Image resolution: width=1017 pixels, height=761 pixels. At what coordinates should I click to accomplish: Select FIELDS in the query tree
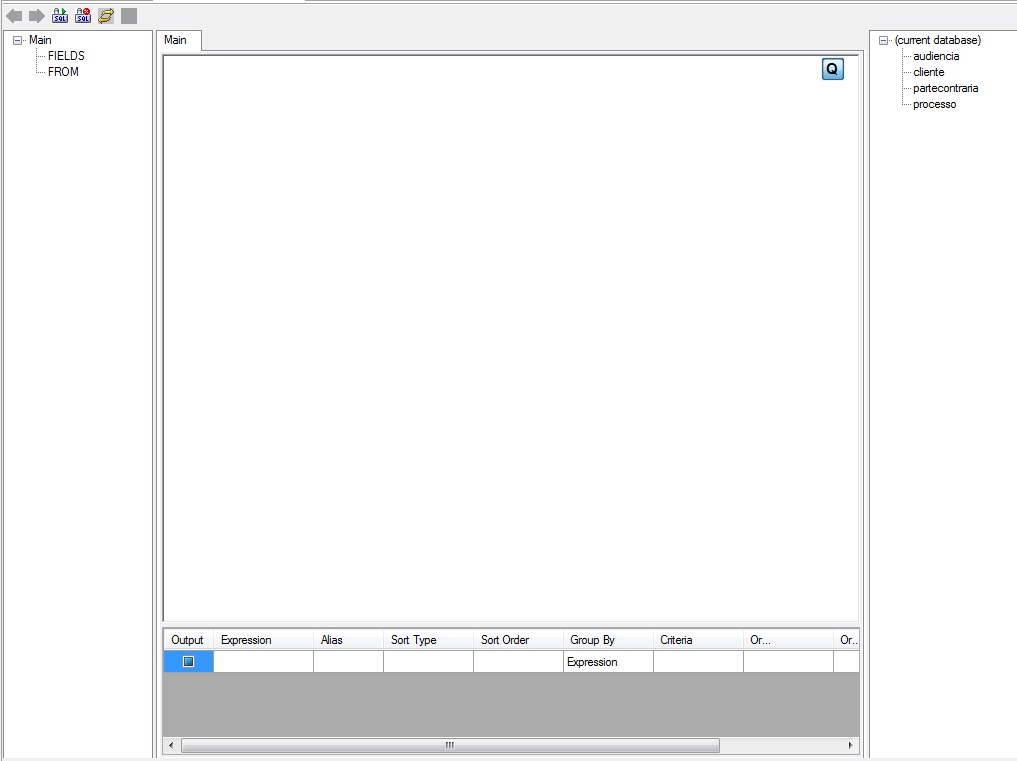tap(66, 56)
